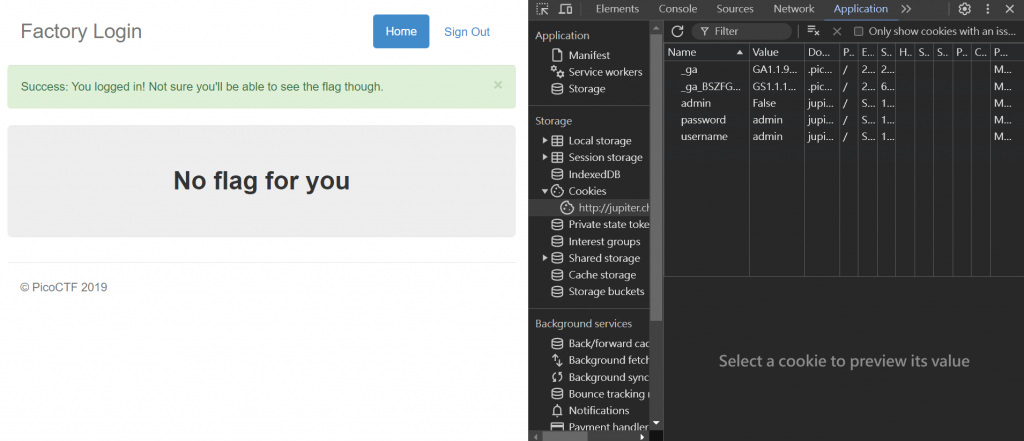Refresh the cookies table
This screenshot has height=441, width=1024.
click(677, 31)
